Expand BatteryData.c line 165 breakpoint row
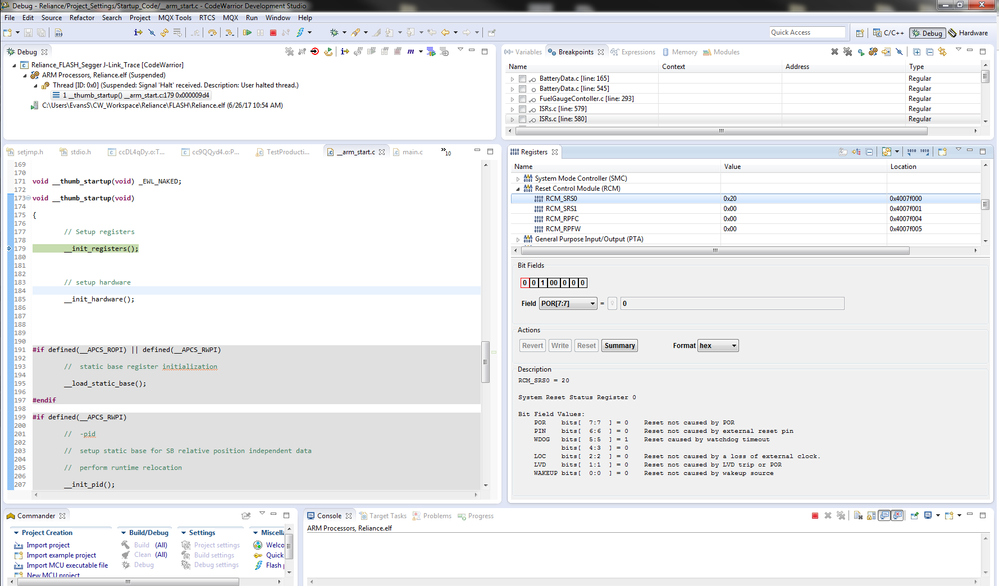This screenshot has height=586, width=999. (x=512, y=78)
